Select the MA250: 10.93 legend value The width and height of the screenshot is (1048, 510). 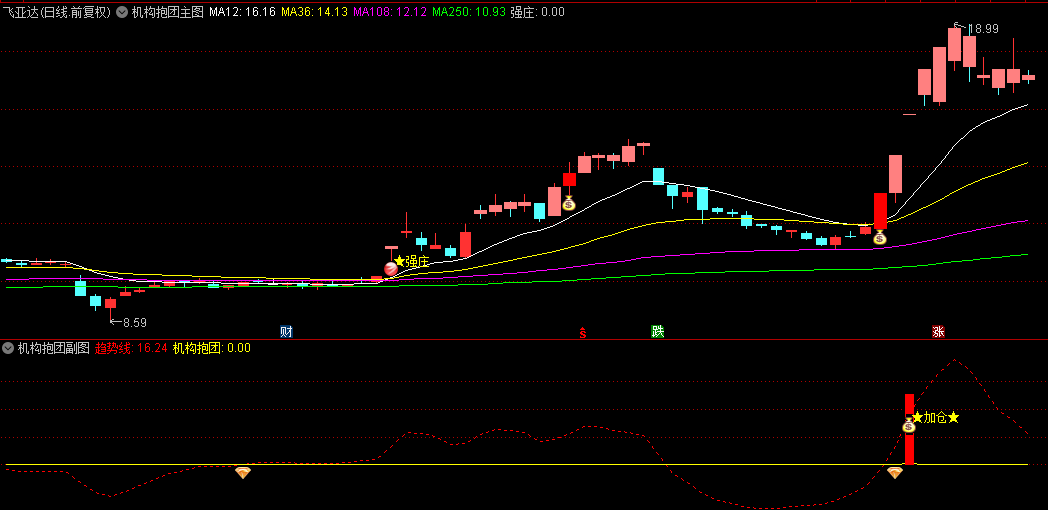pos(469,12)
